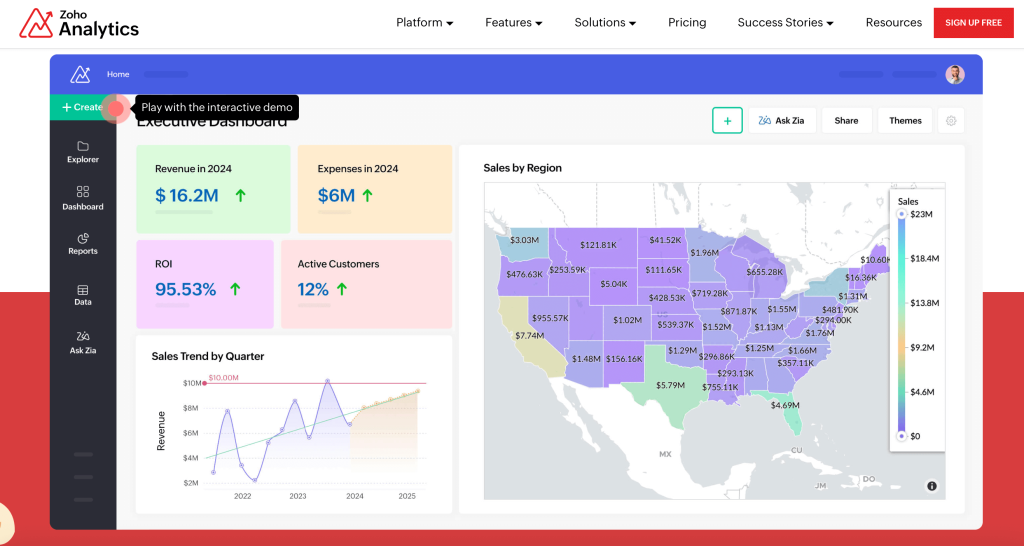This screenshot has width=1024, height=546.
Task: Click the green-outlined plus add button
Action: point(727,121)
